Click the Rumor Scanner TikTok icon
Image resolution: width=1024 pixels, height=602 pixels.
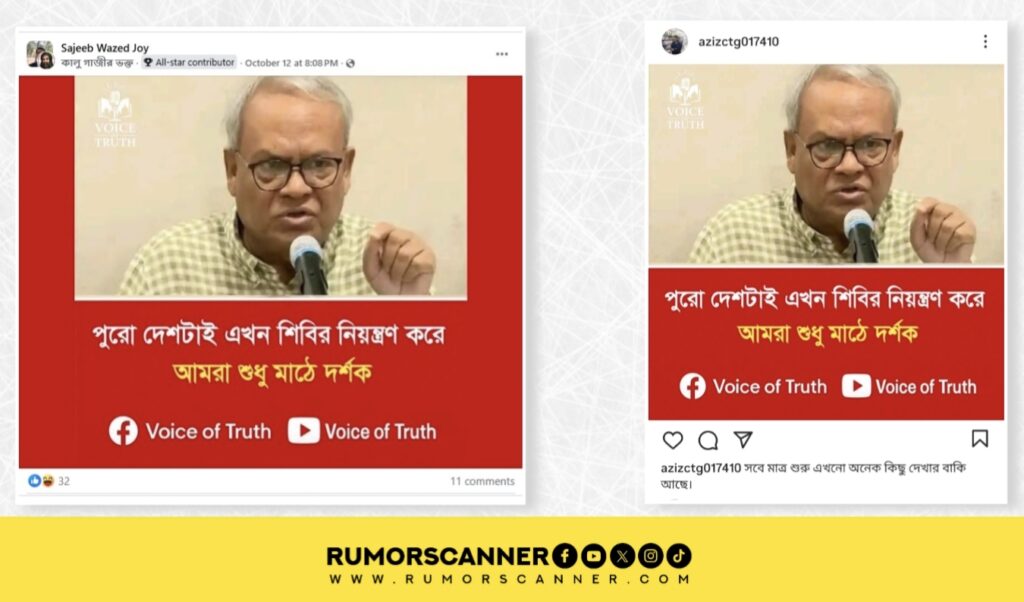coord(679,556)
